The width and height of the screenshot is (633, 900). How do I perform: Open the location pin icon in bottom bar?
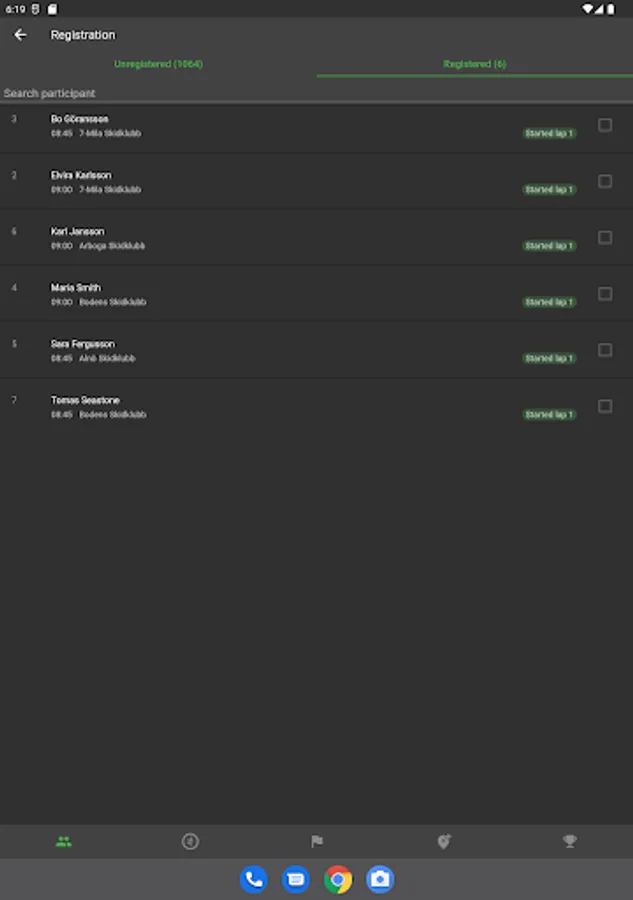click(444, 842)
